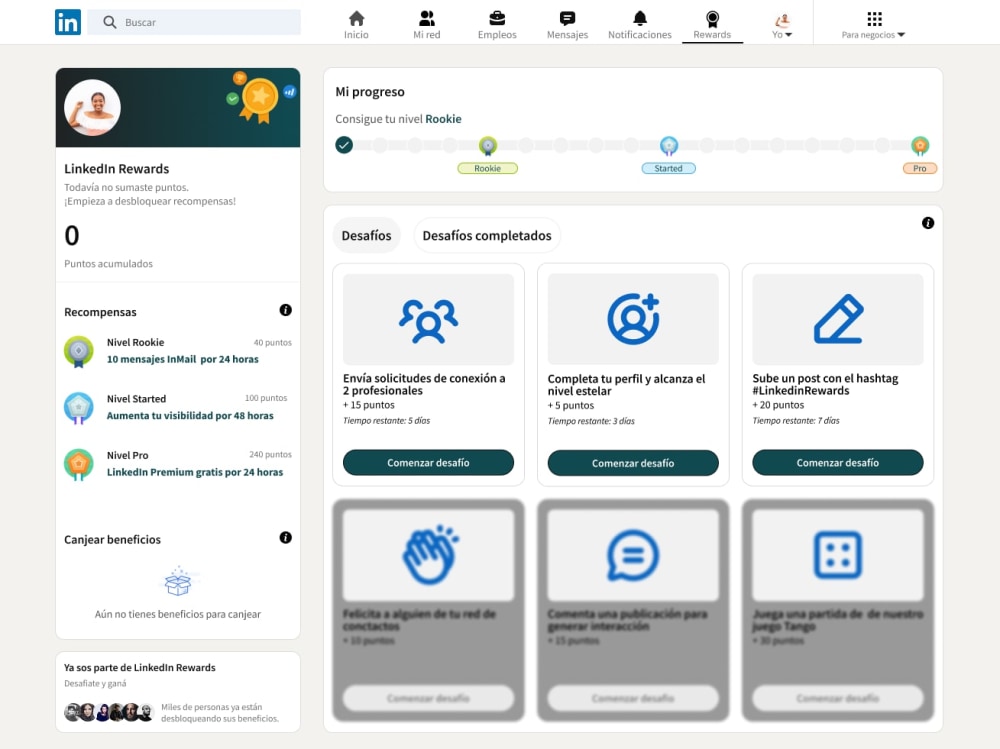Click the LinkedIn logo
Screen dimensions: 1000x749
68,22
